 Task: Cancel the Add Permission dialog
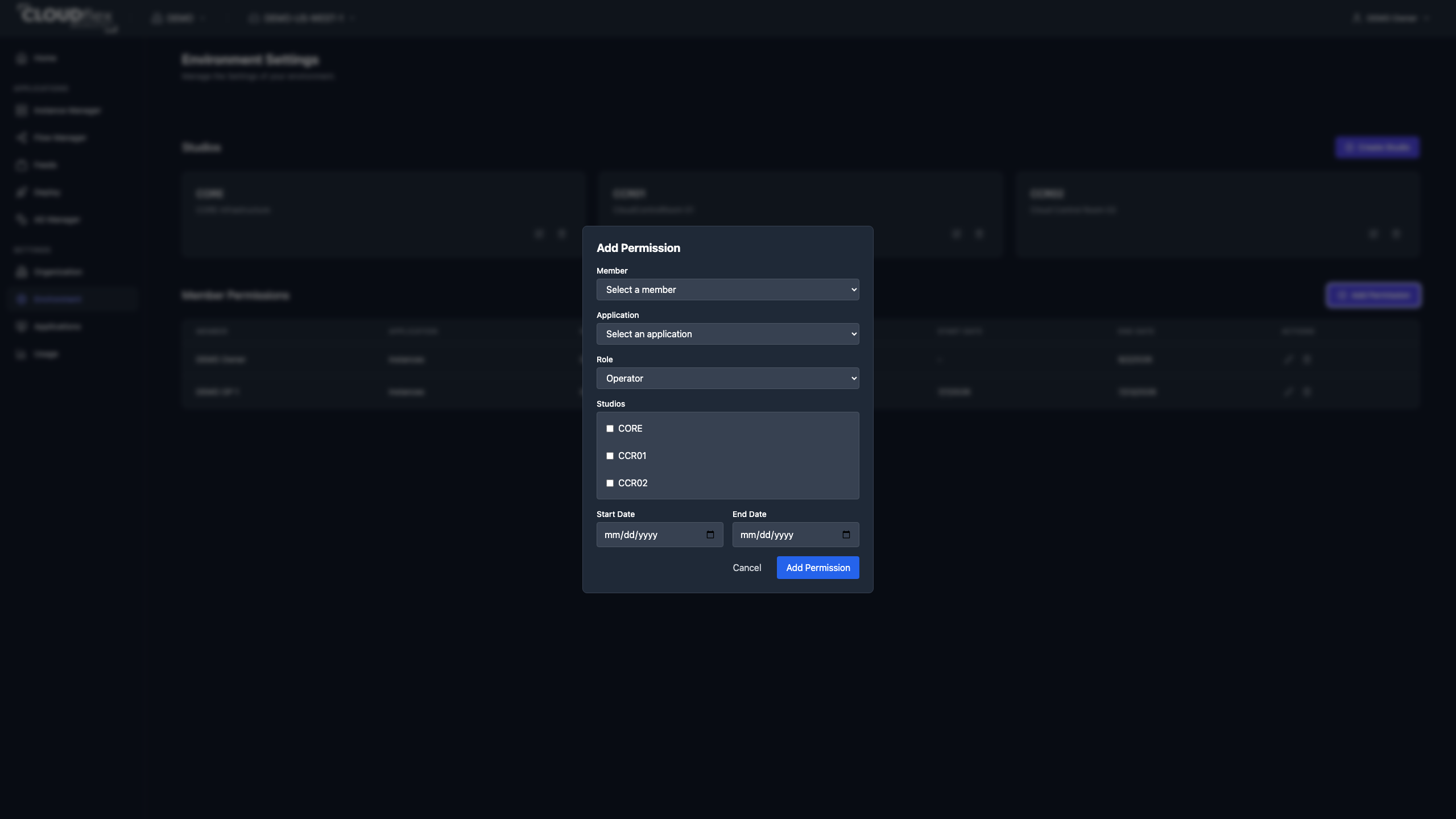[x=747, y=568]
